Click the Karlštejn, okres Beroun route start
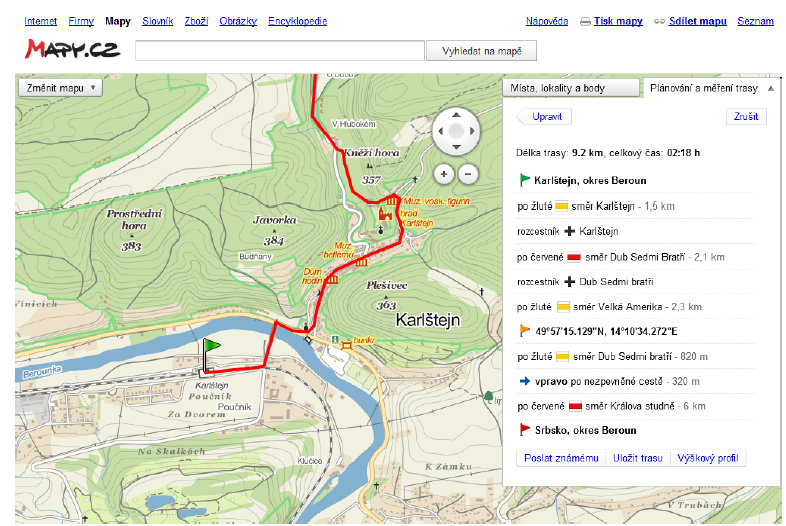 (x=590, y=181)
